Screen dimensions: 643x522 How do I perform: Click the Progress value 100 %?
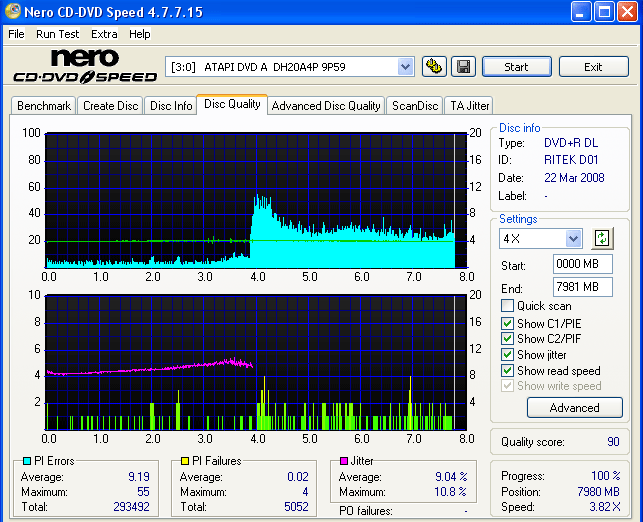(606, 476)
